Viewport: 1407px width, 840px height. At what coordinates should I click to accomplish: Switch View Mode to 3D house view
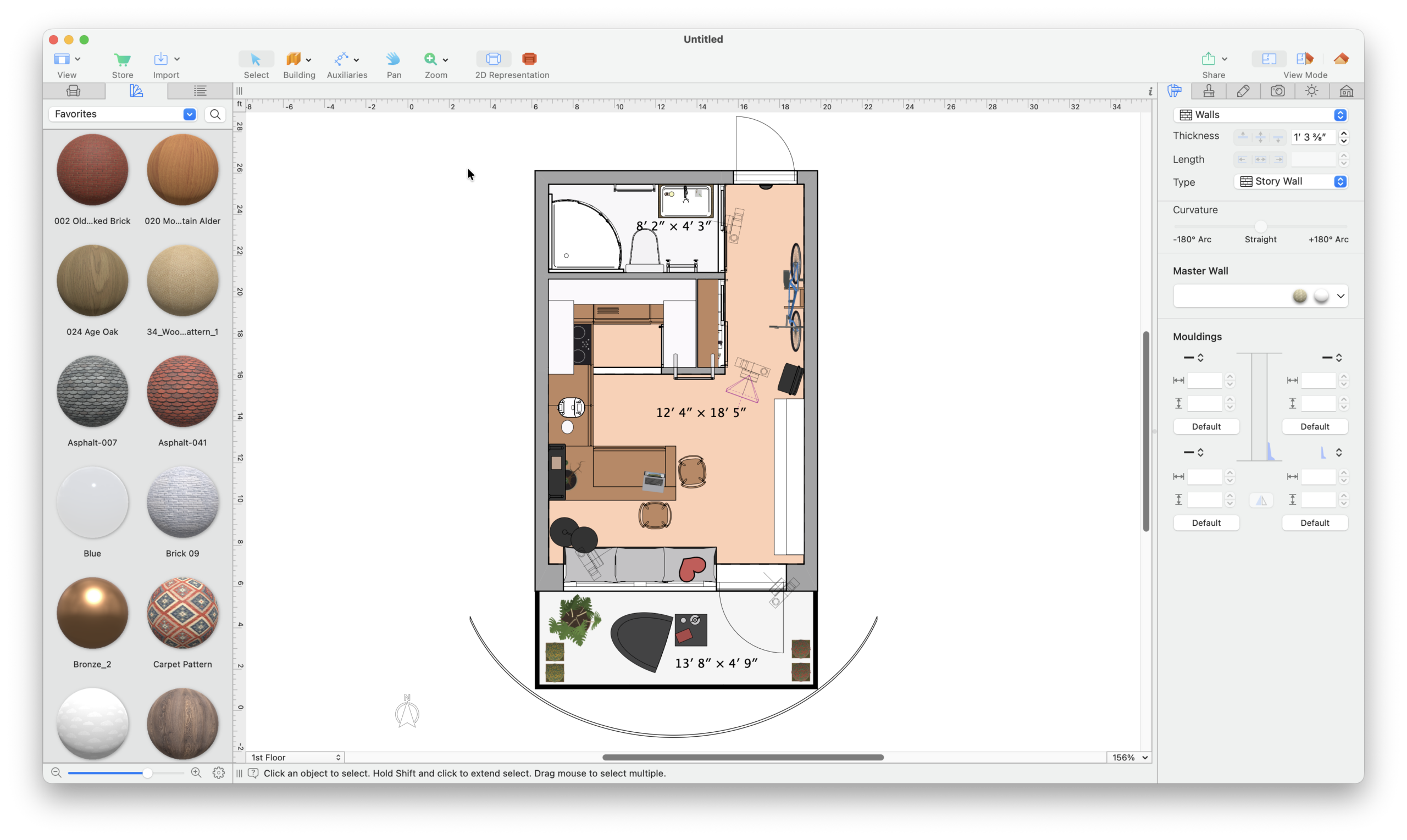1340,59
